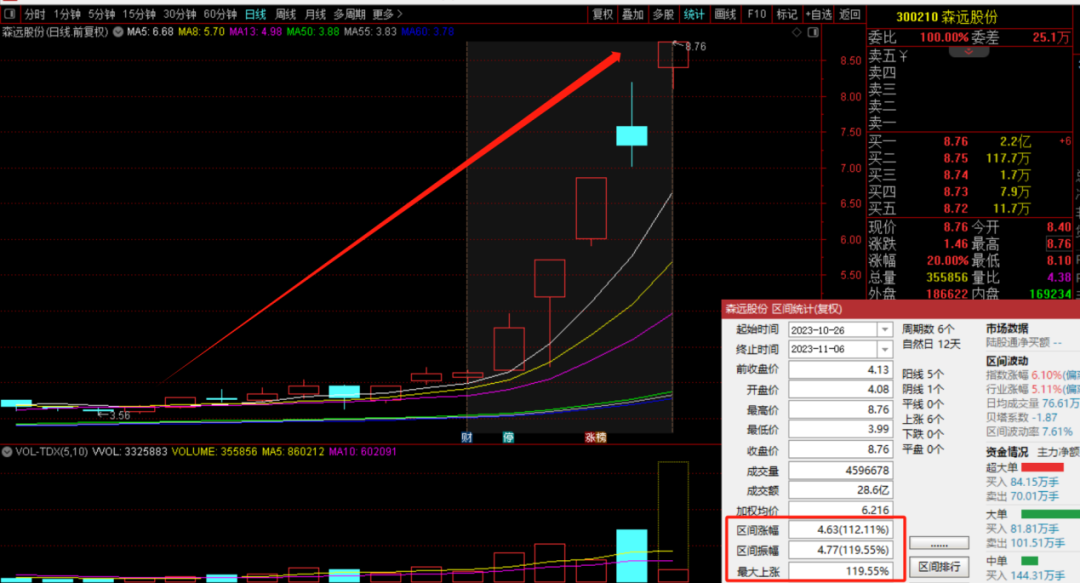Click the 叠加 overlay button
Image resolution: width=1080 pixels, height=583 pixels.
click(x=632, y=14)
